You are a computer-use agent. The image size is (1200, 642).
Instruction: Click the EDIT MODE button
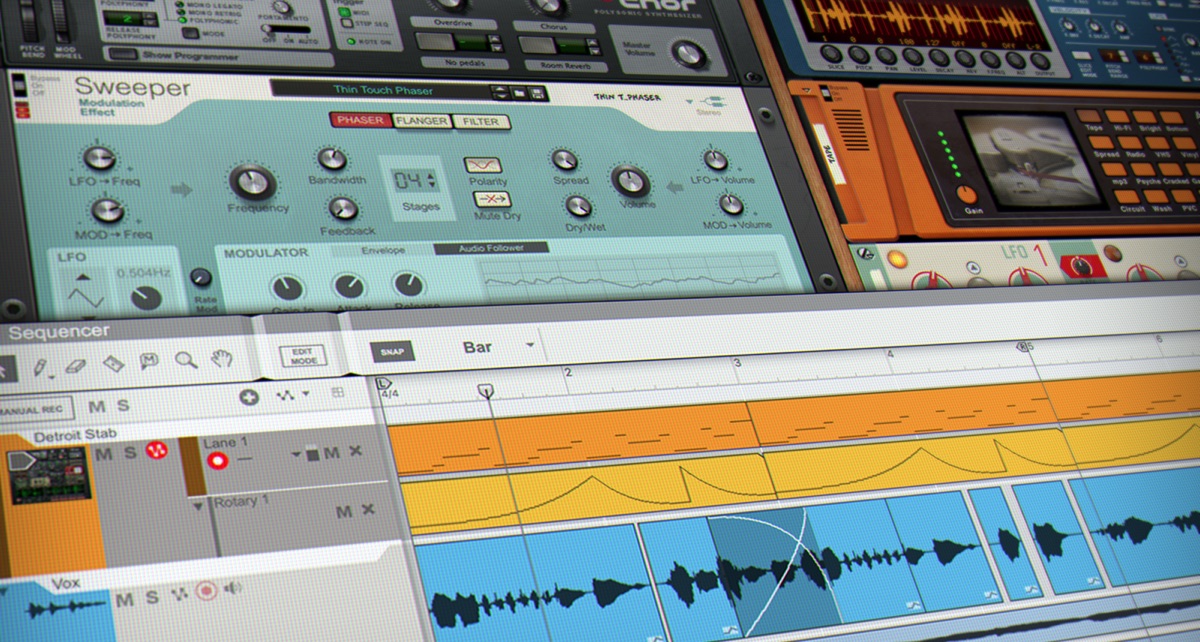click(303, 354)
